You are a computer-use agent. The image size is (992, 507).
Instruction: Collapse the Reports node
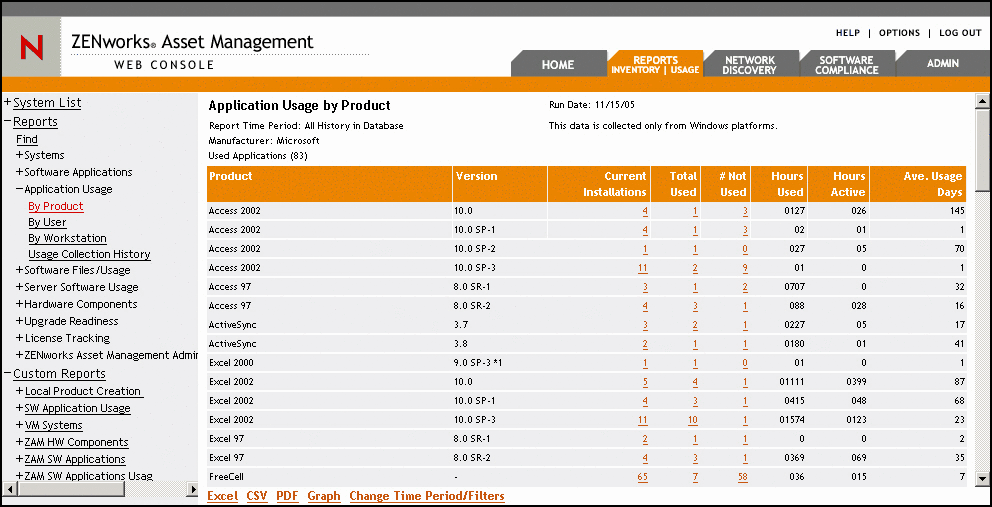pos(8,122)
